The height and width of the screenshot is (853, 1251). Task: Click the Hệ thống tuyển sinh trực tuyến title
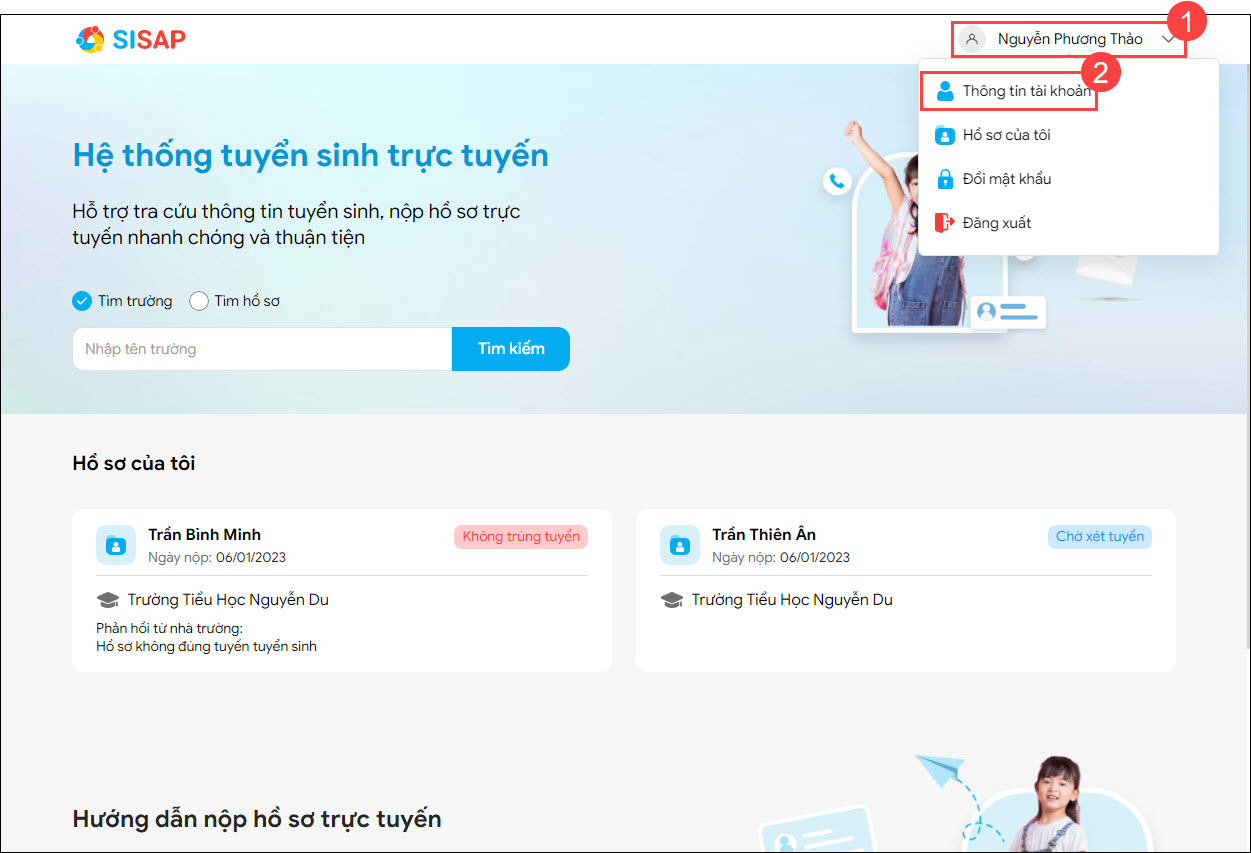click(x=311, y=156)
